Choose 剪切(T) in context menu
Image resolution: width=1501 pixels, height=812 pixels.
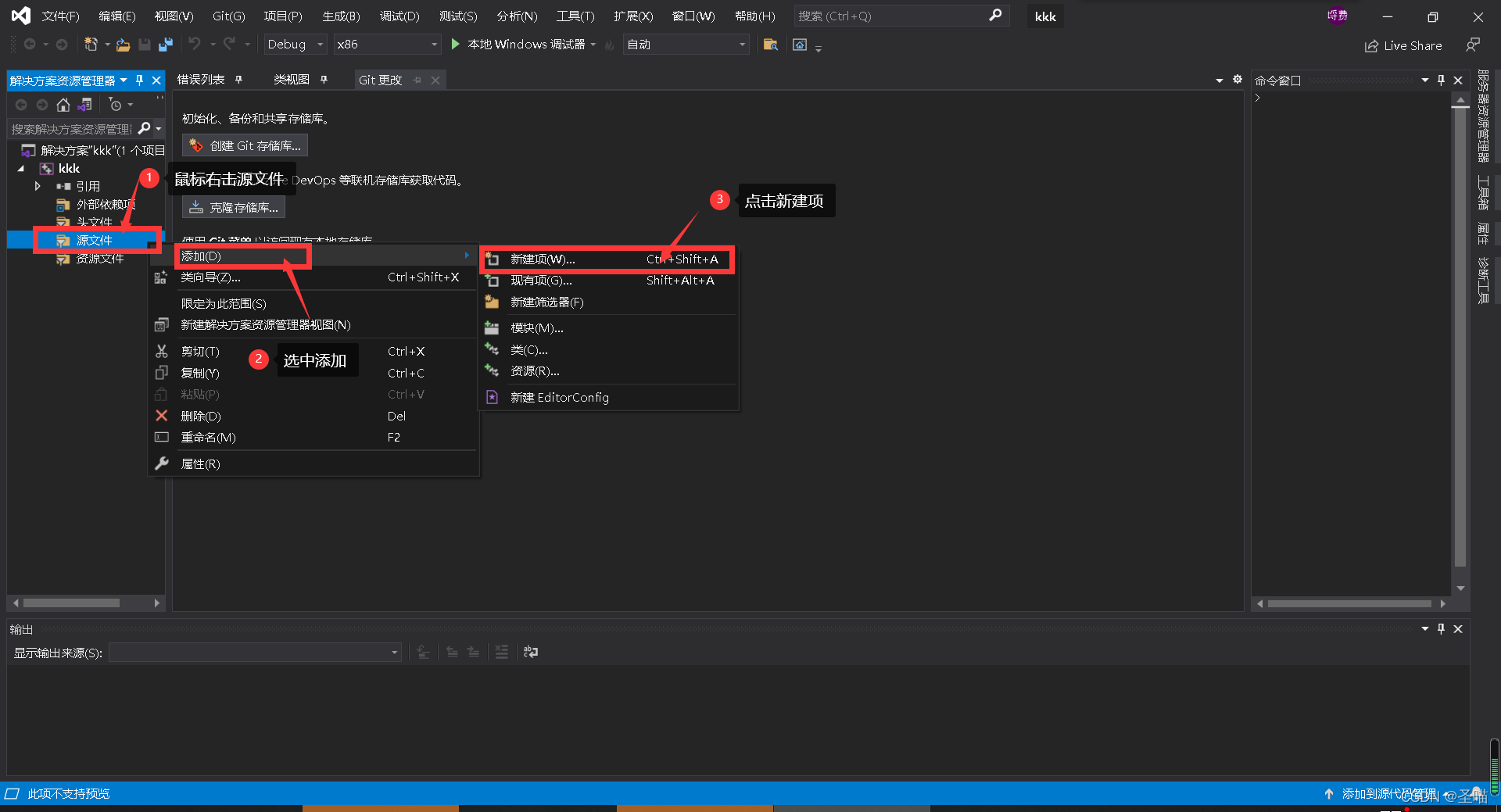click(x=313, y=352)
